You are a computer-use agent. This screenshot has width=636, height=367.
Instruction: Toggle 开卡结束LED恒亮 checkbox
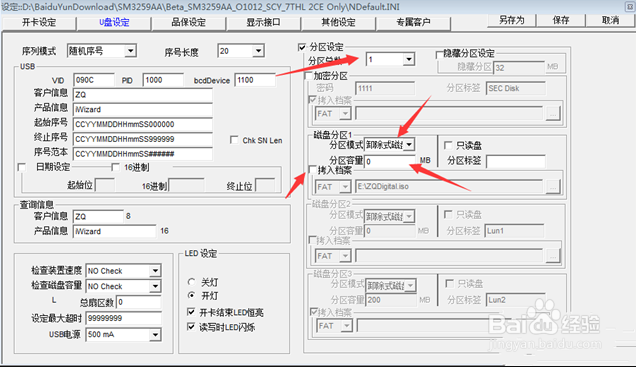pos(191,312)
